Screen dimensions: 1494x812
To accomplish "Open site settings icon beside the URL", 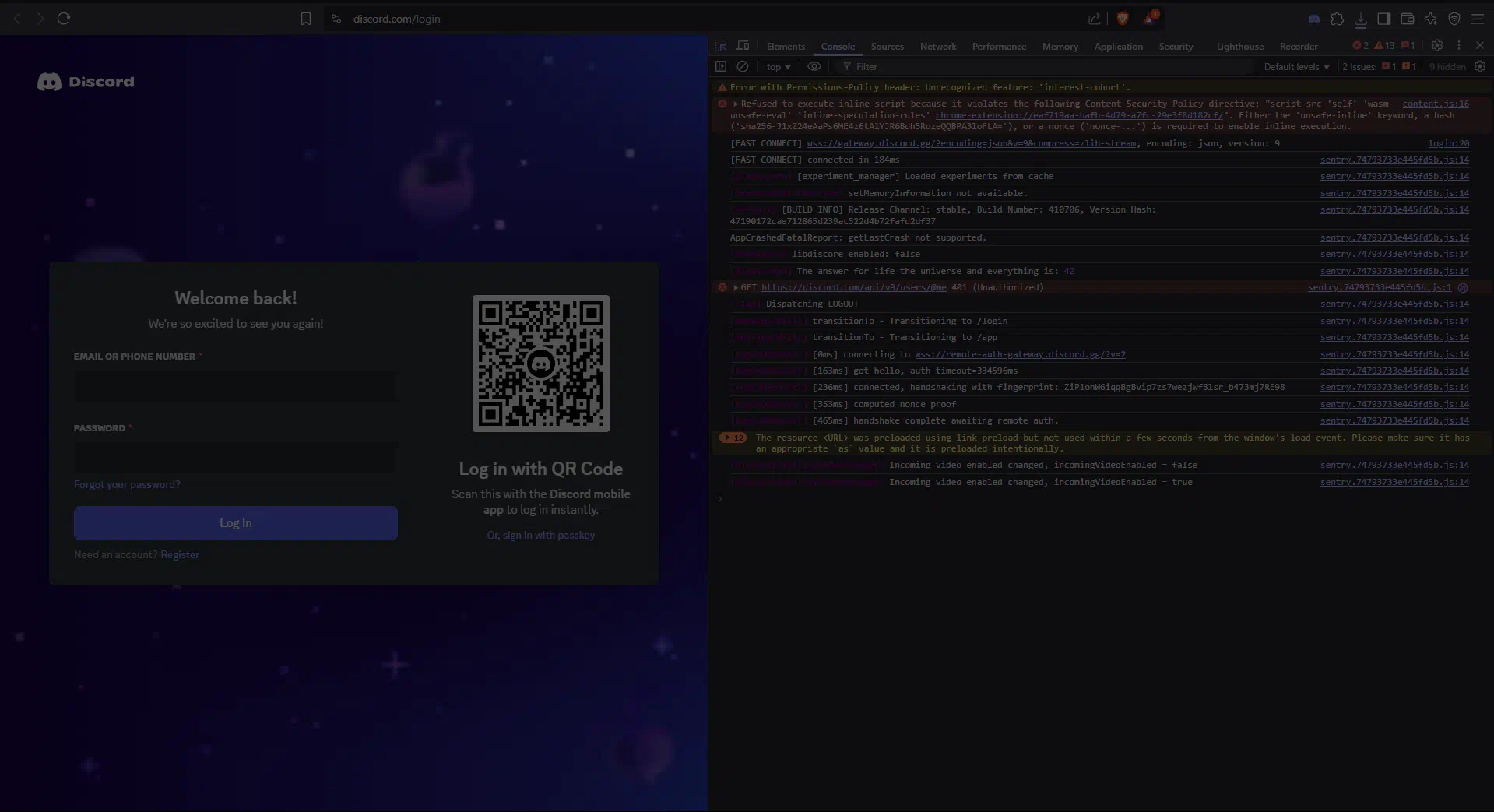I will [336, 19].
